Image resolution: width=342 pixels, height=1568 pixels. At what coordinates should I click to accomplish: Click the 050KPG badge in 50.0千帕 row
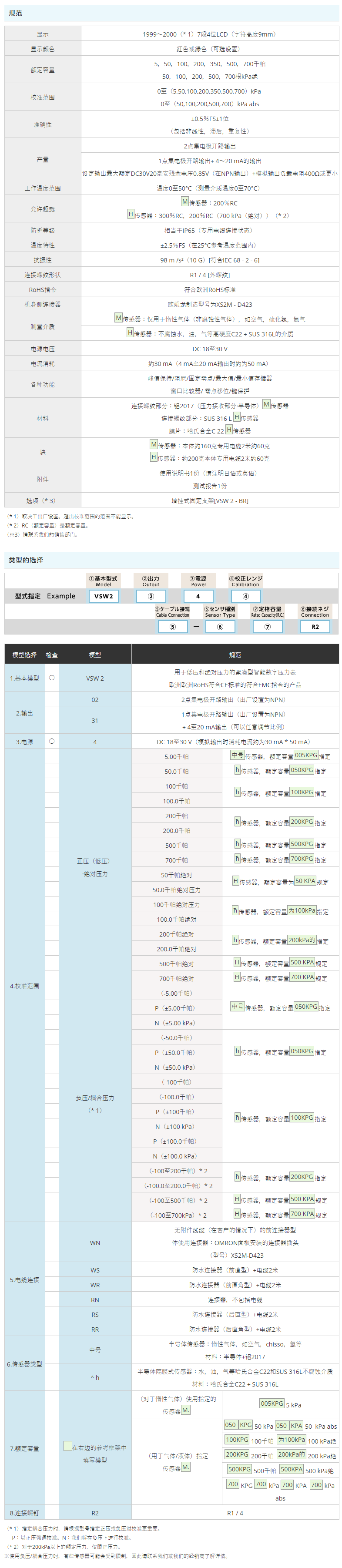302,769
